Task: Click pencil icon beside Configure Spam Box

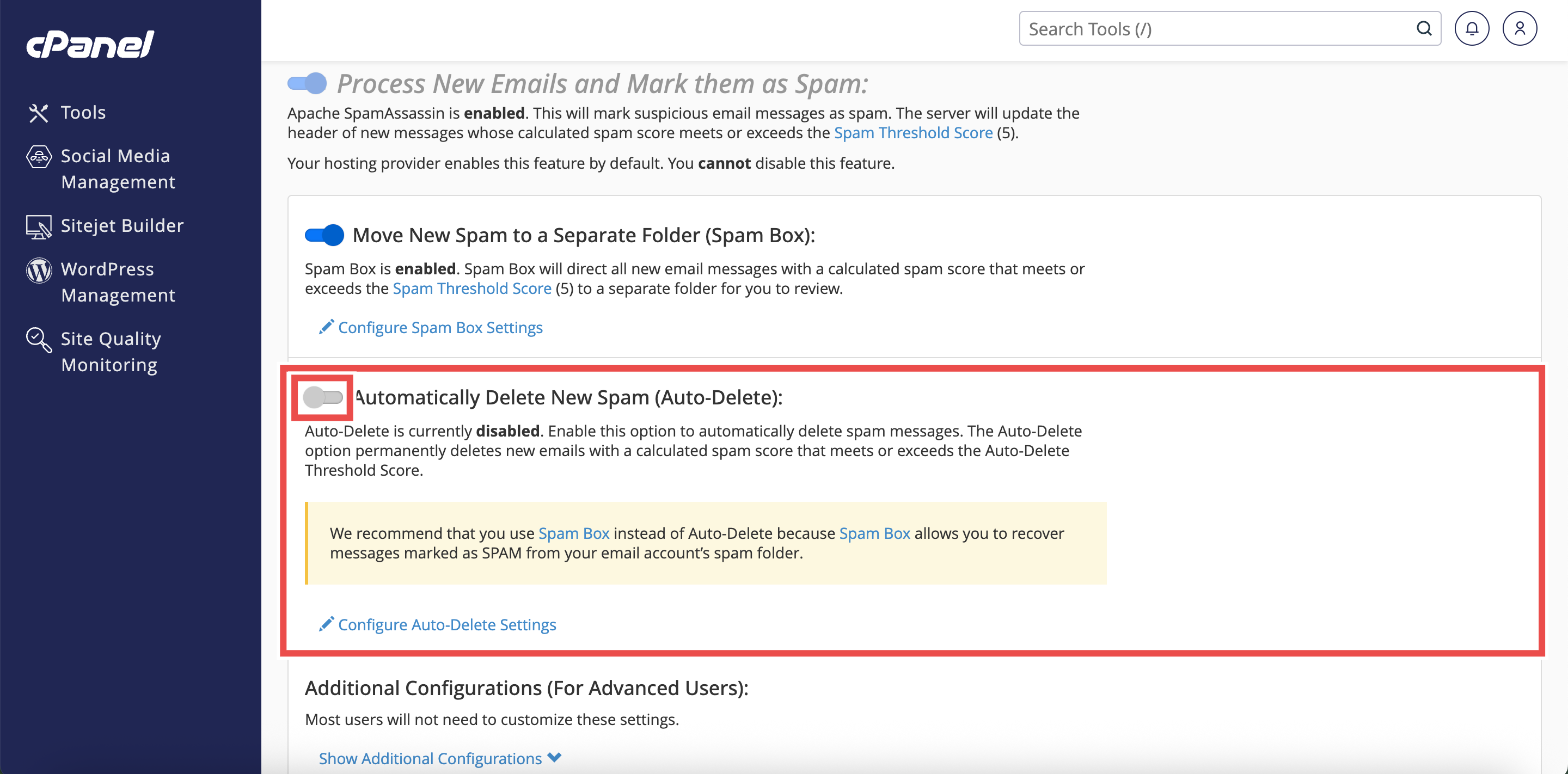Action: 326,327
